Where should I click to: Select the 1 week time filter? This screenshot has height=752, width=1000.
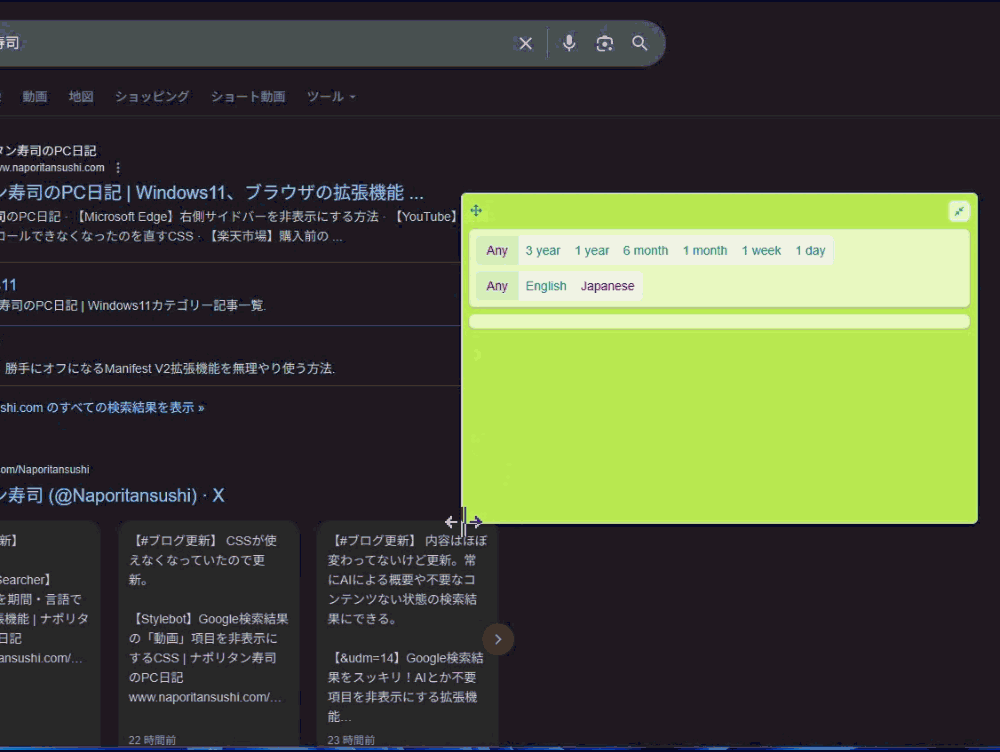pyautogui.click(x=761, y=251)
